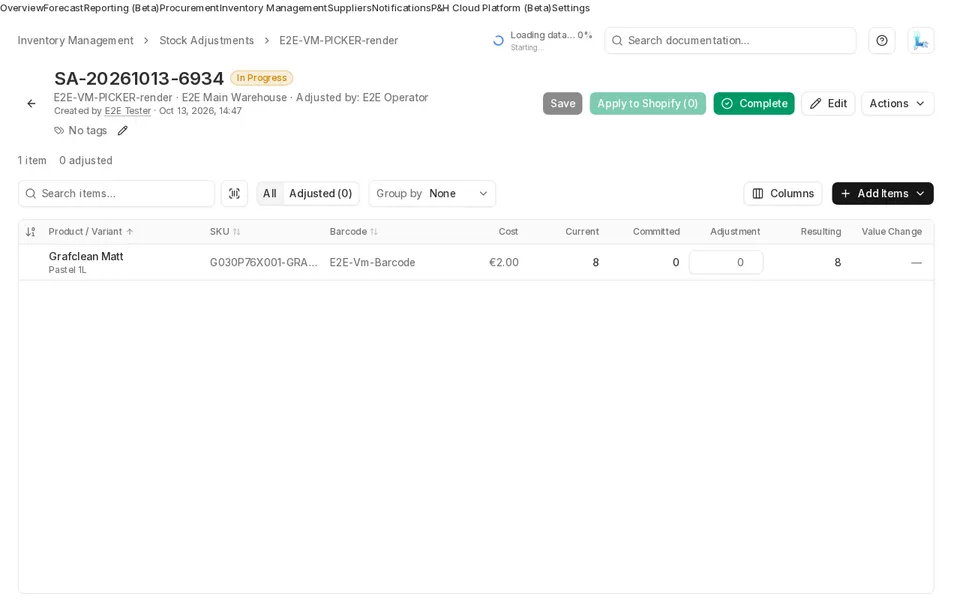Mark the adjustment as Complete
The image size is (960, 600).
(754, 103)
